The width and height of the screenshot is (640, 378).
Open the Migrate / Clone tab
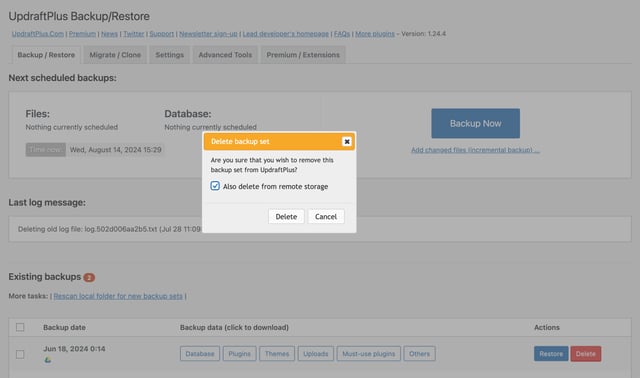(115, 55)
